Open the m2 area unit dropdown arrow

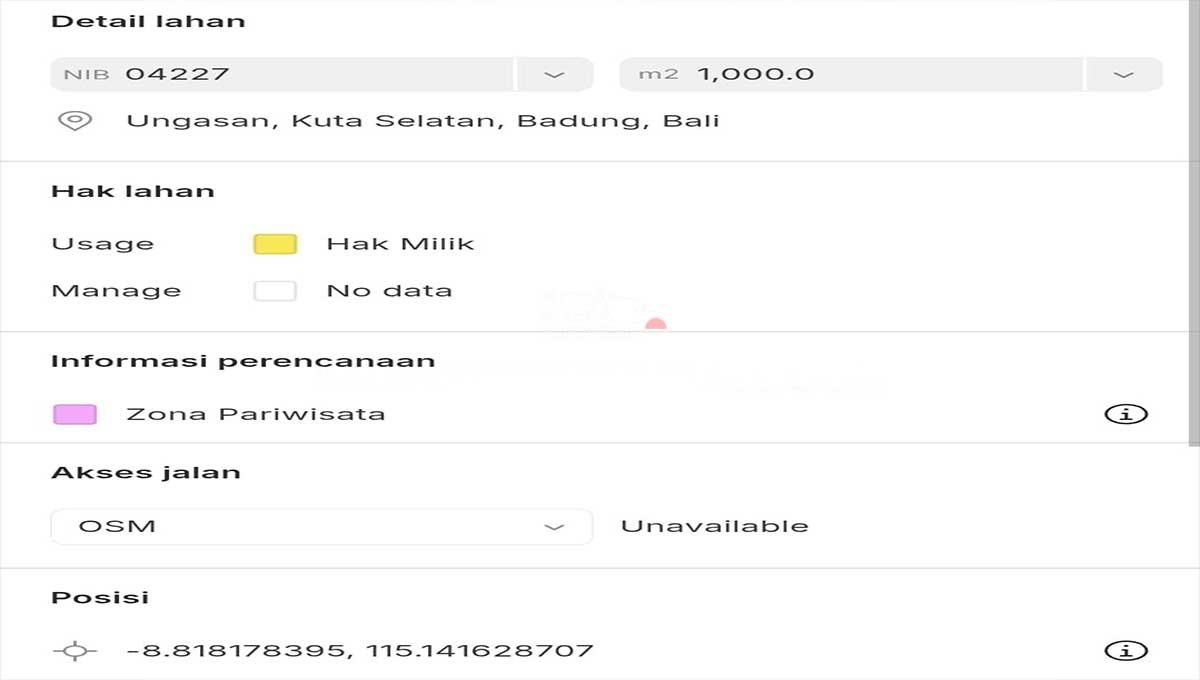point(1124,74)
